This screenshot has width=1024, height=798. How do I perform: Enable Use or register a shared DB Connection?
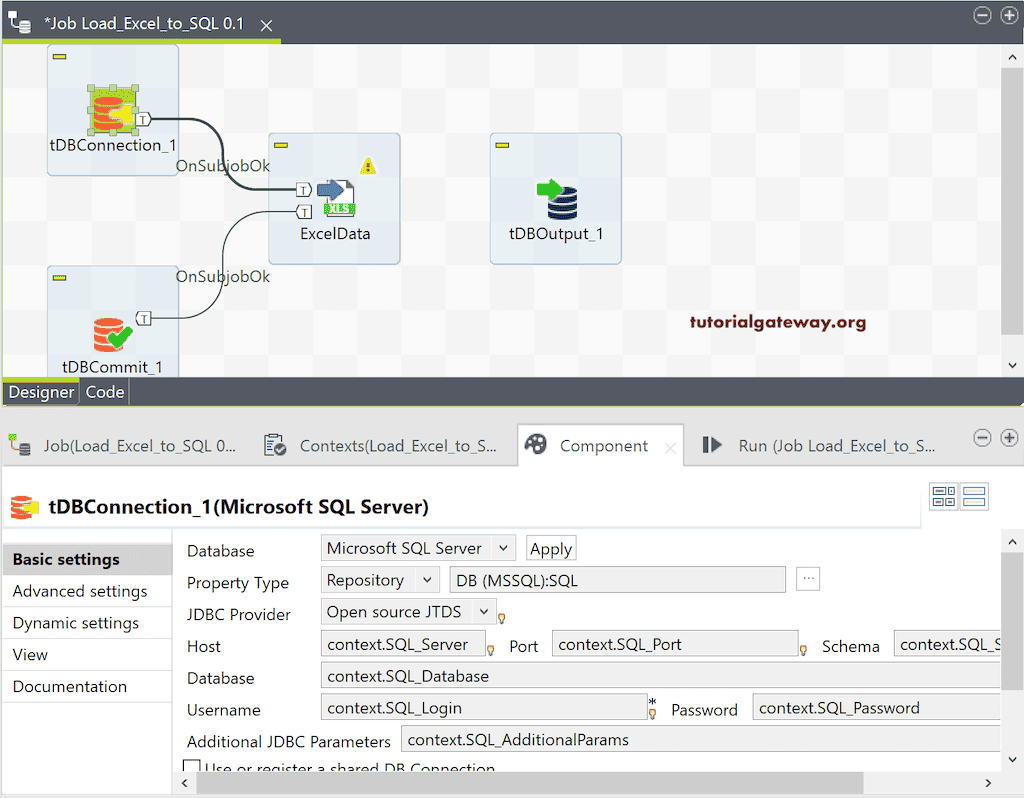tap(191, 768)
